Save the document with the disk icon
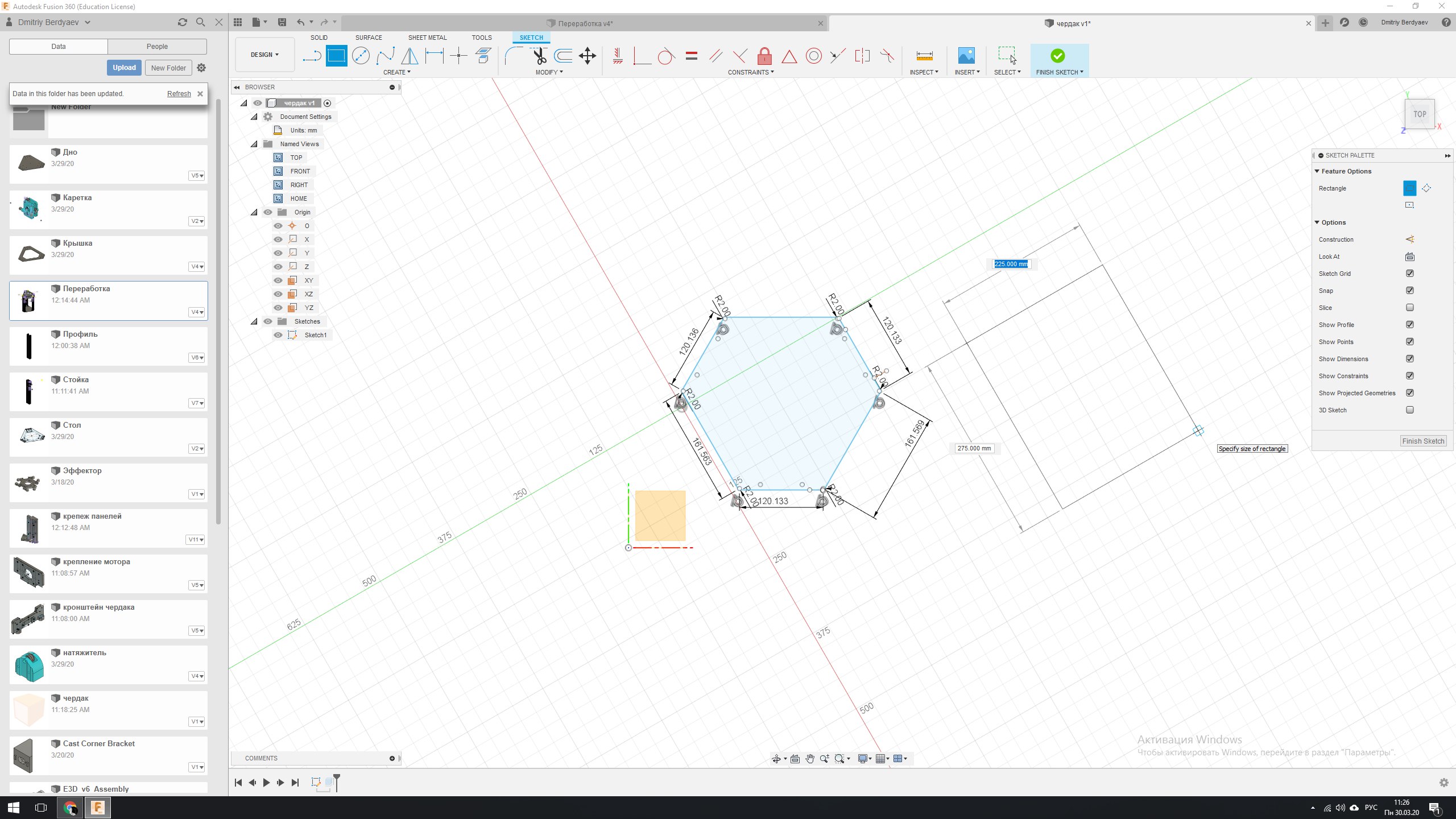This screenshot has width=1456, height=819. click(x=282, y=22)
